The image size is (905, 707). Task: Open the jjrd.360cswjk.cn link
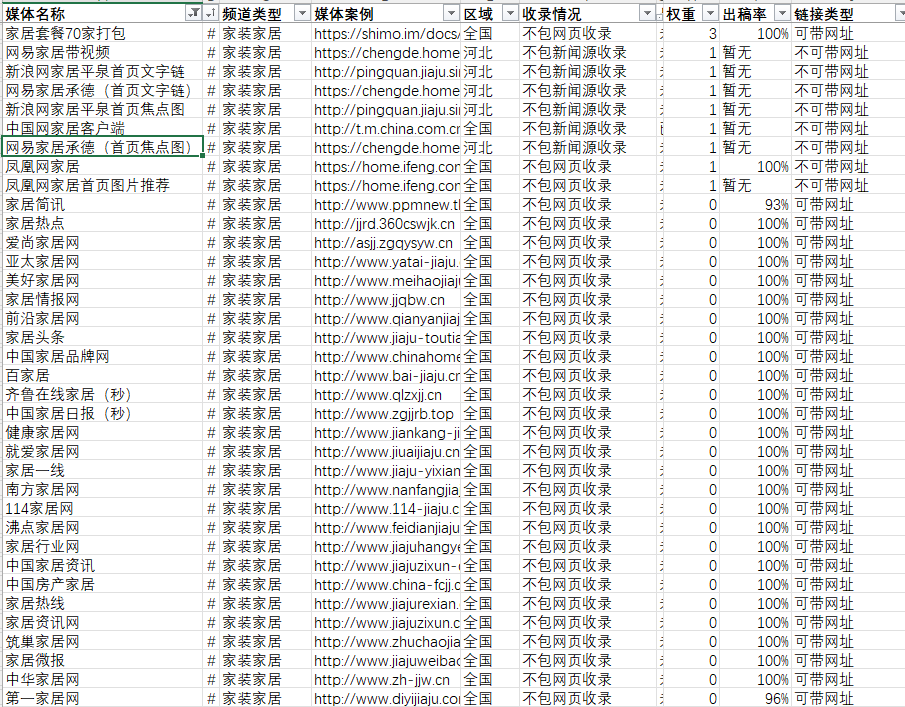tap(384, 224)
